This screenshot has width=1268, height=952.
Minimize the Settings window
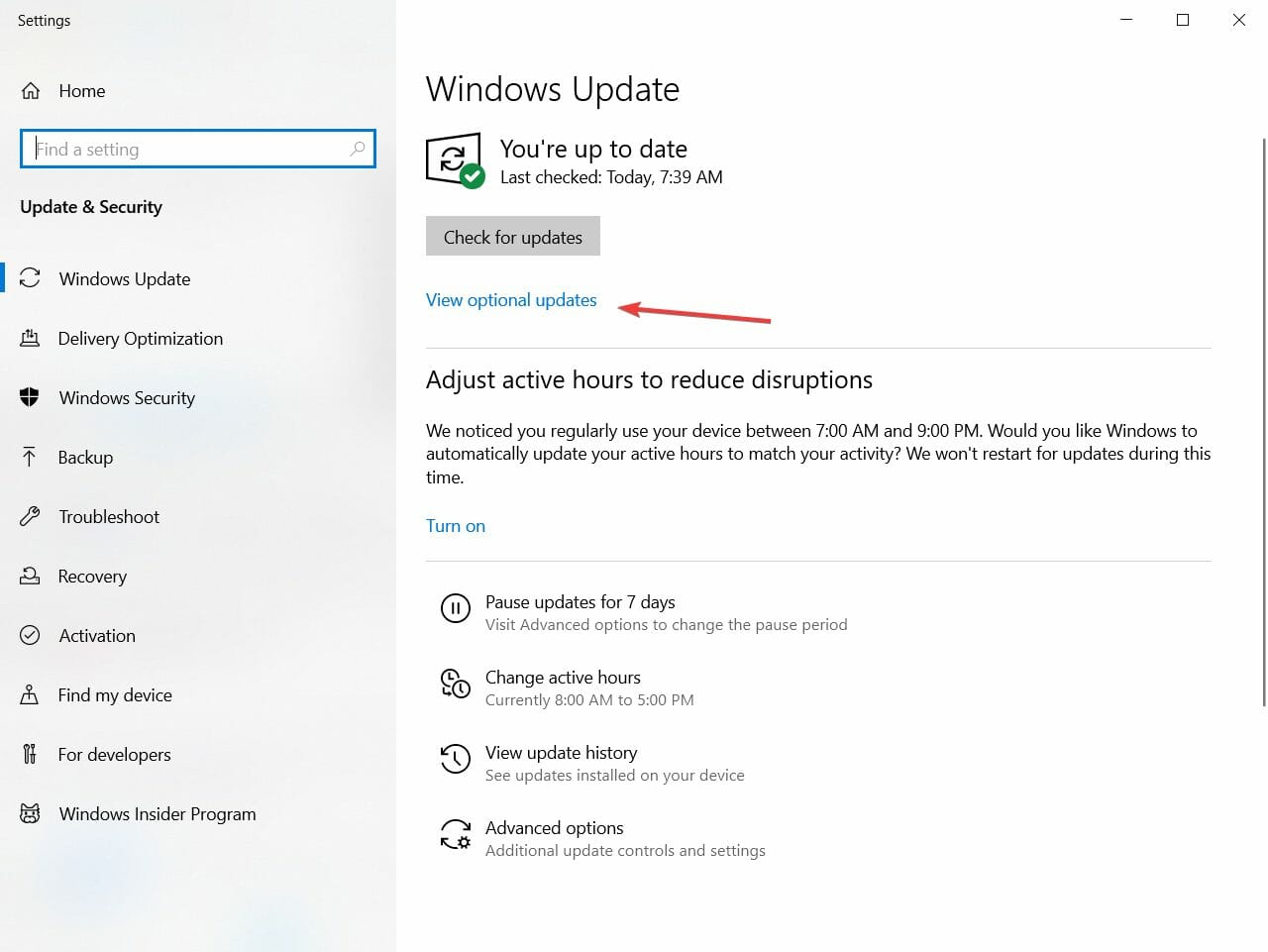click(x=1126, y=20)
